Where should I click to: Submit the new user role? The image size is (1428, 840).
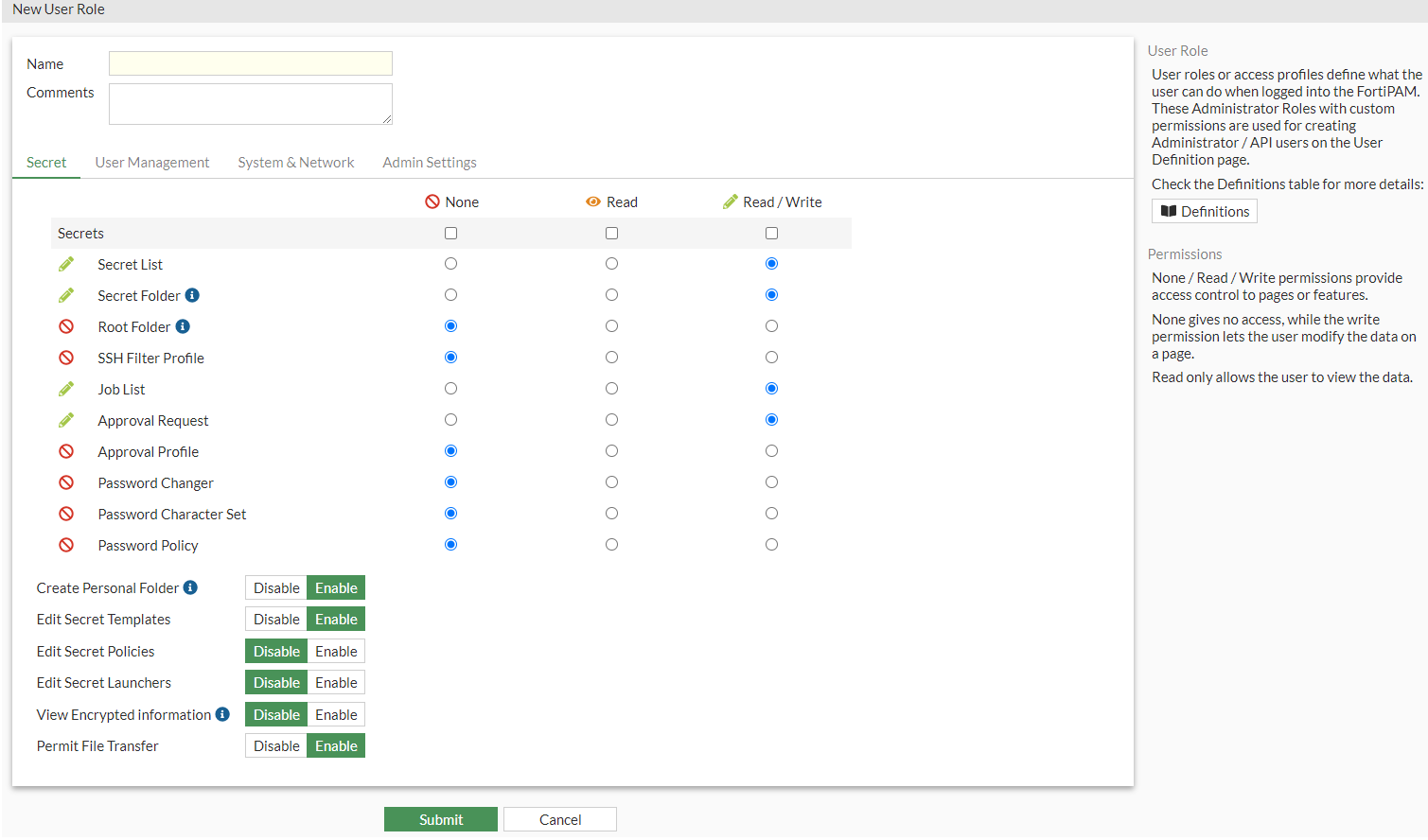point(440,818)
